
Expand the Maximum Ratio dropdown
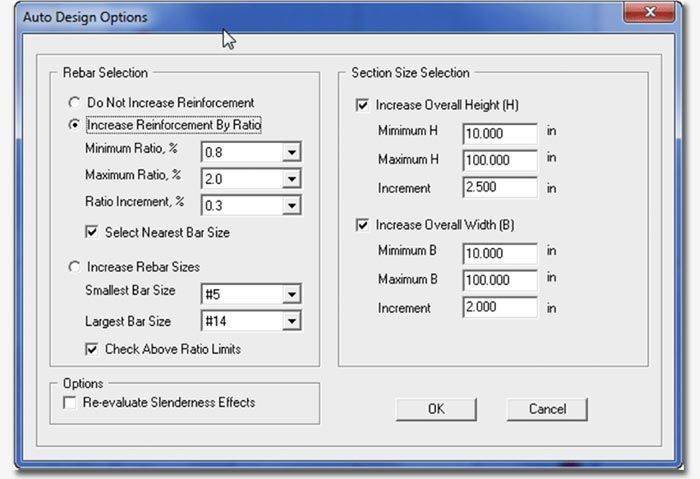point(291,179)
